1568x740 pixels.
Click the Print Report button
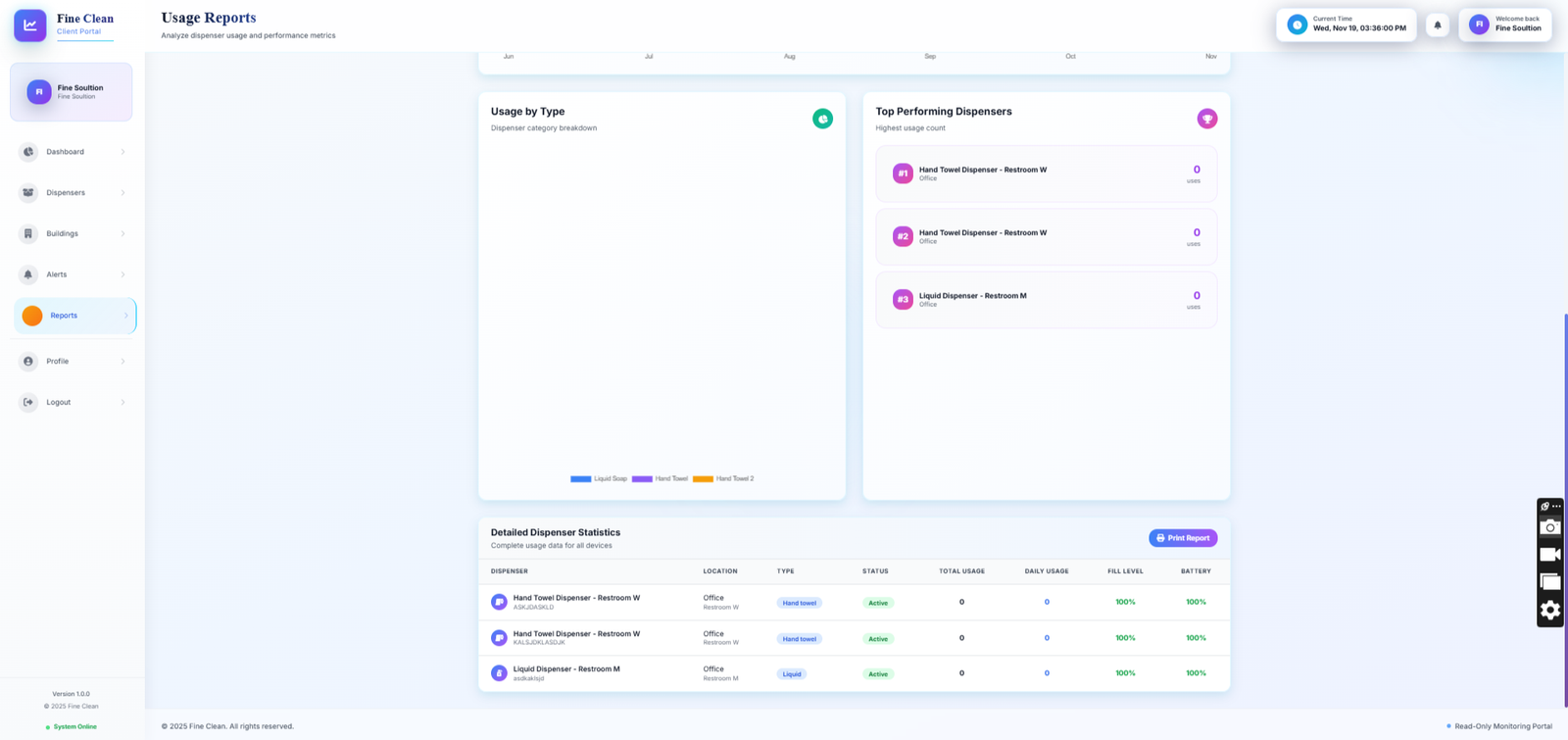1183,538
